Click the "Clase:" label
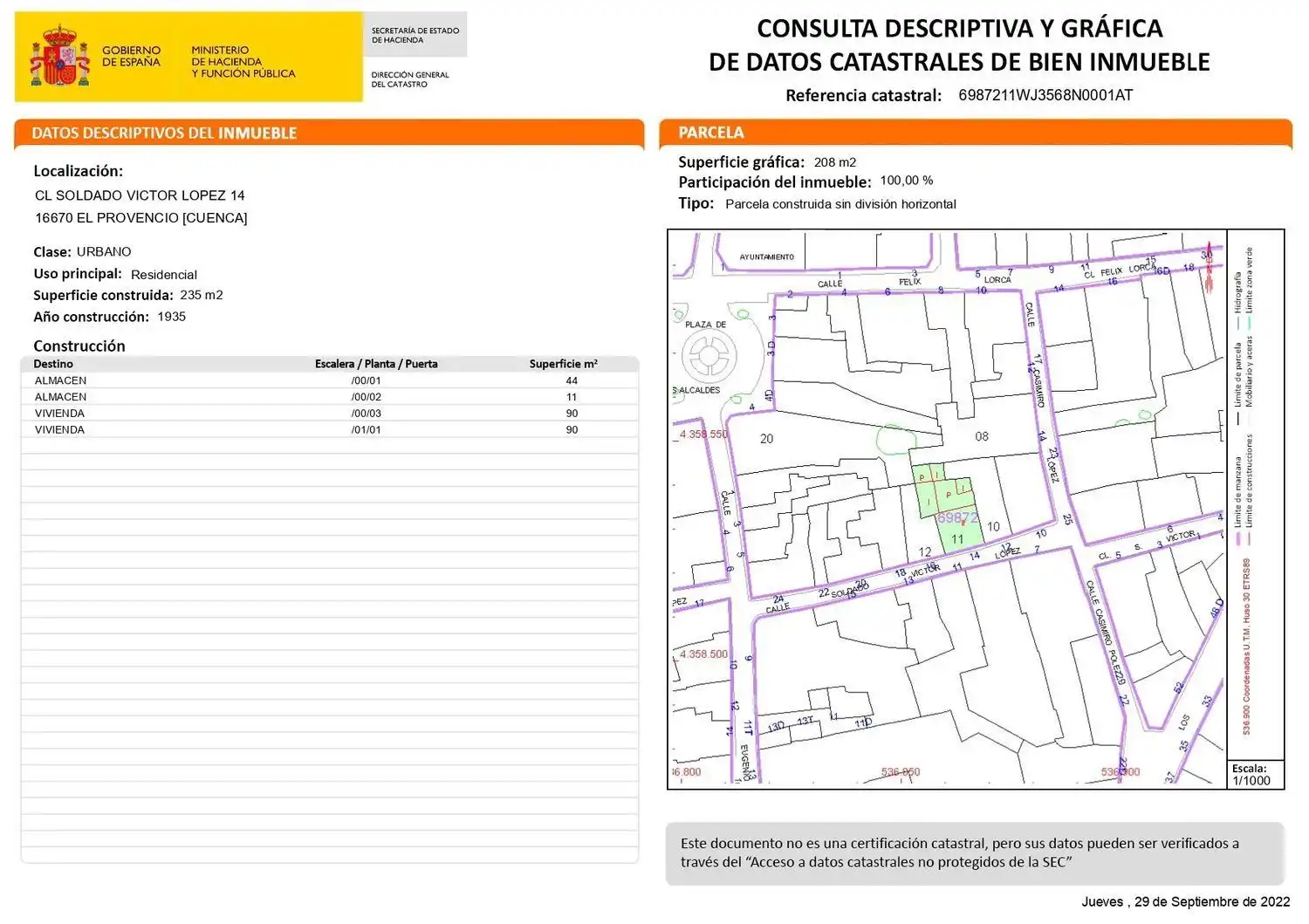This screenshot has height=924, width=1309. tap(52, 252)
